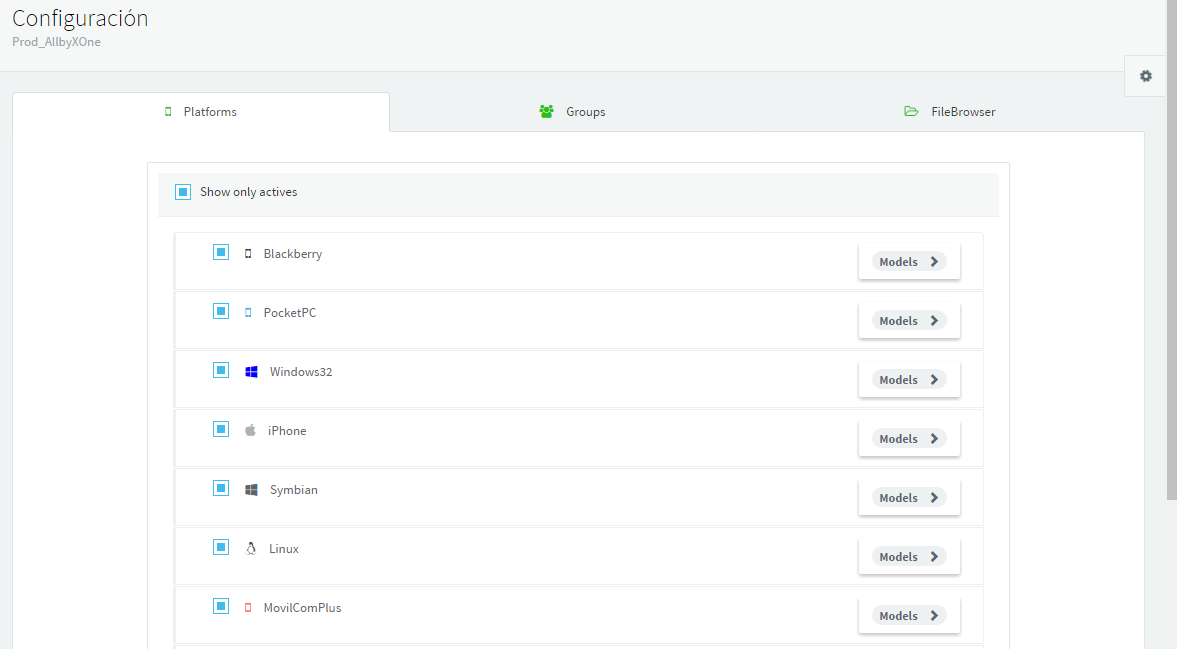Toggle the Symbian platform checkbox
The height and width of the screenshot is (649, 1177).
coord(221,488)
